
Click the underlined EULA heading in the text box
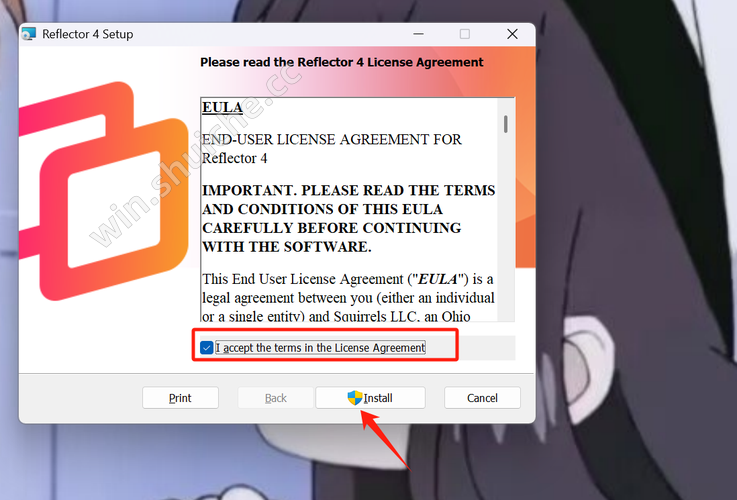[222, 108]
